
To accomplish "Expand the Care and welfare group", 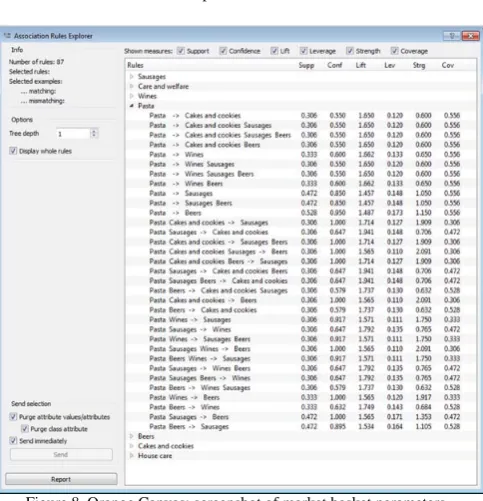I will (x=132, y=86).
